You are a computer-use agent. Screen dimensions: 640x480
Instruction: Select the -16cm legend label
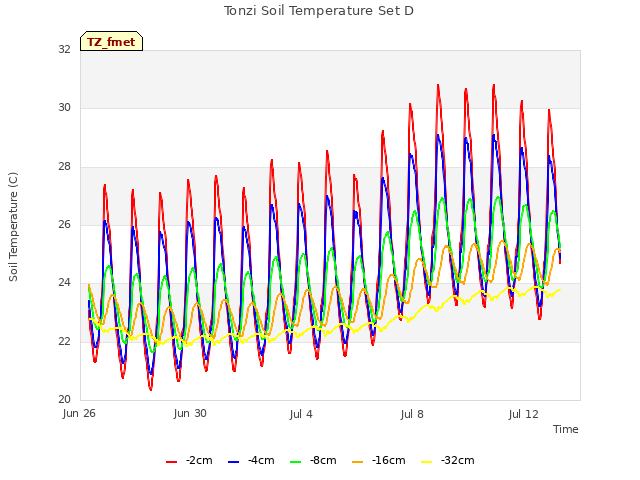click(389, 460)
